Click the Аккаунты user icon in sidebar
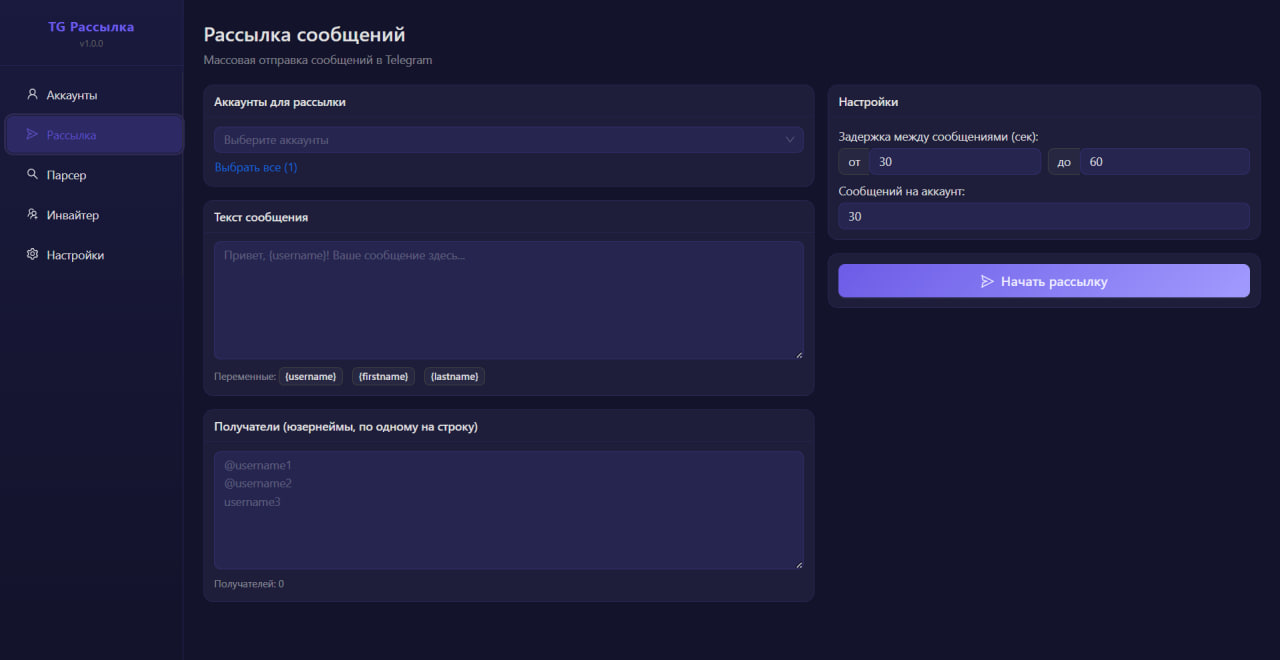This screenshot has height=660, width=1280. point(32,95)
